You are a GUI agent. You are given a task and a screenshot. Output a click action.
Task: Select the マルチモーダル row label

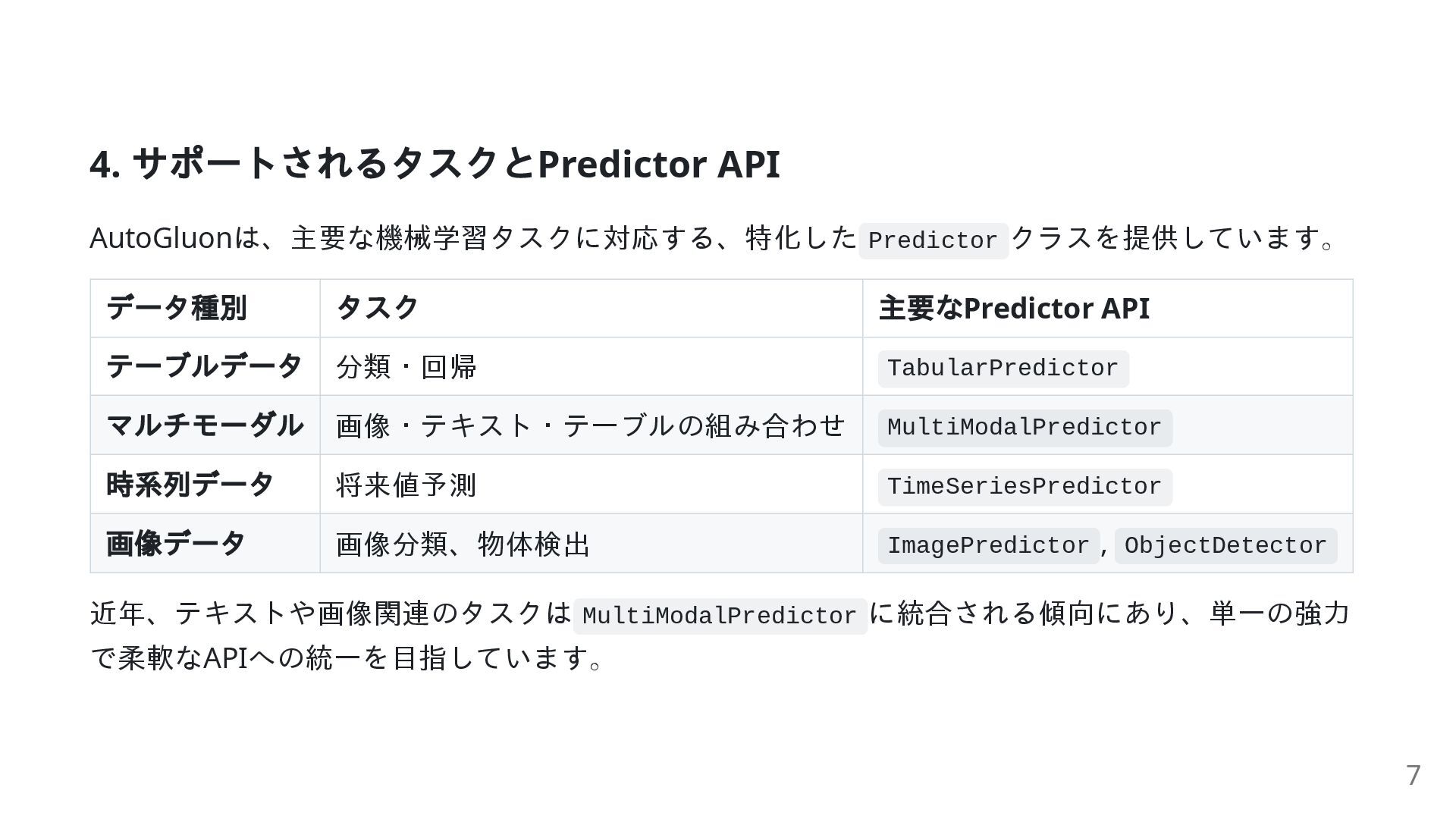click(205, 425)
